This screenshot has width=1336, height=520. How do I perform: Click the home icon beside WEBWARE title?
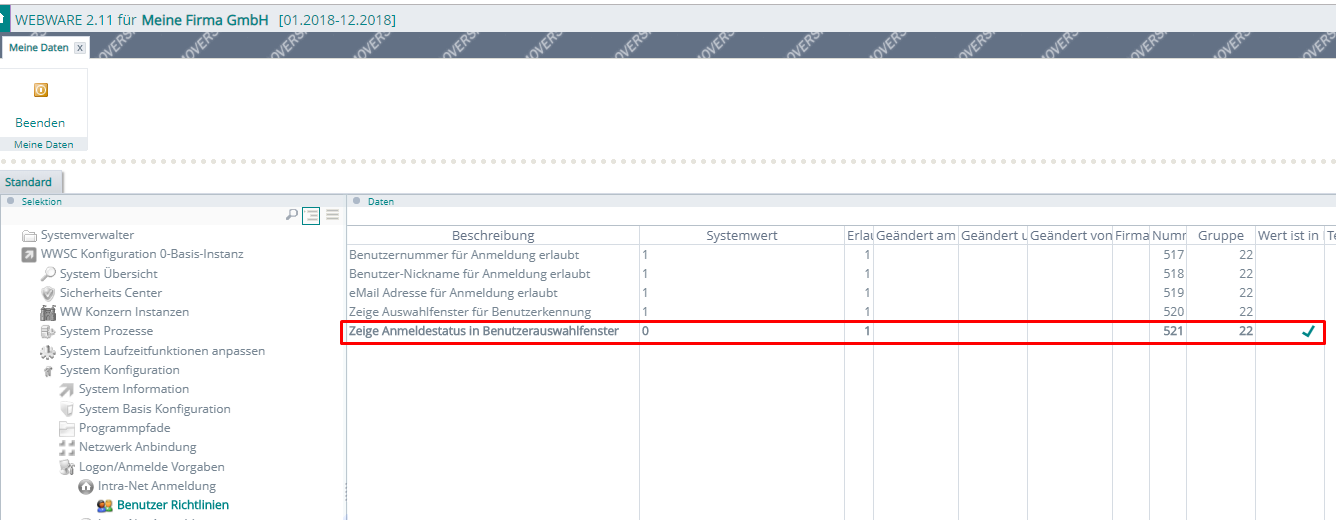pos(4,17)
